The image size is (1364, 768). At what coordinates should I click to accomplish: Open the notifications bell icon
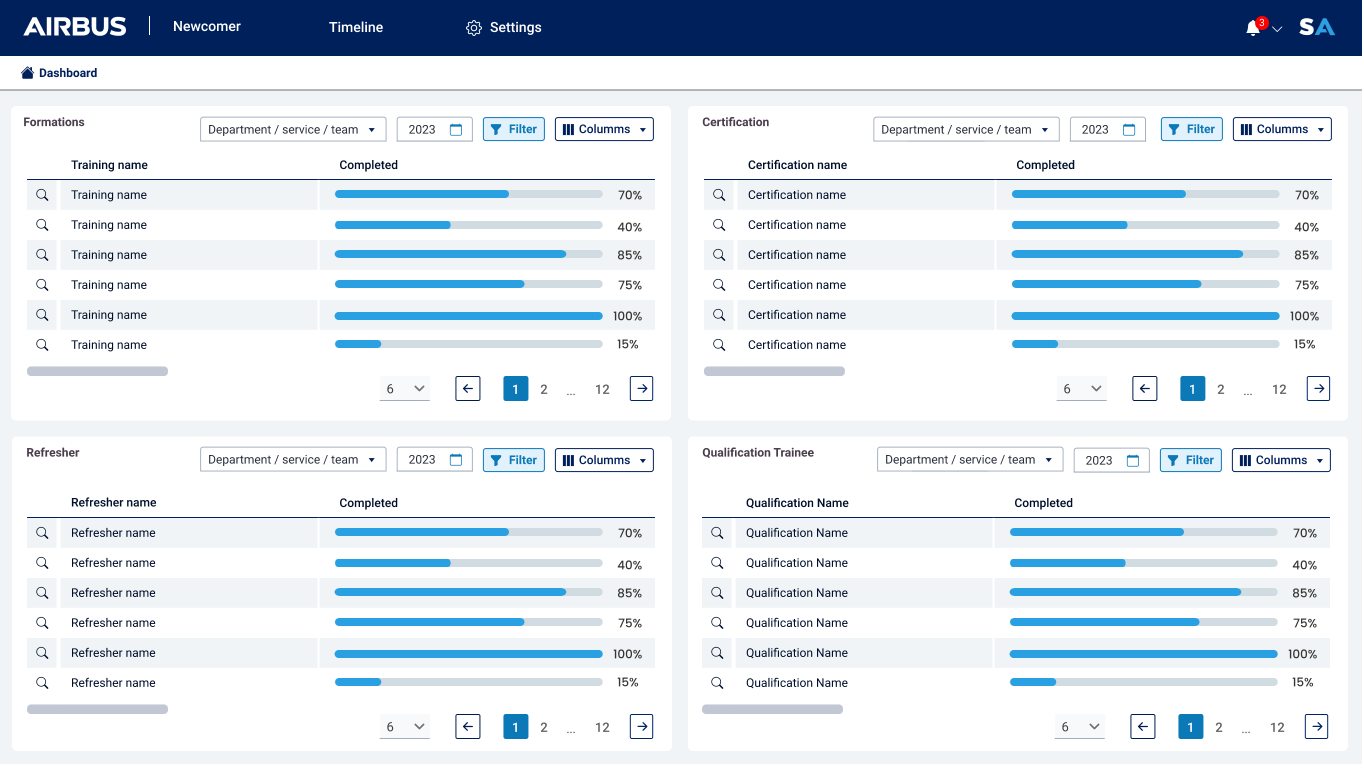pyautogui.click(x=1253, y=28)
